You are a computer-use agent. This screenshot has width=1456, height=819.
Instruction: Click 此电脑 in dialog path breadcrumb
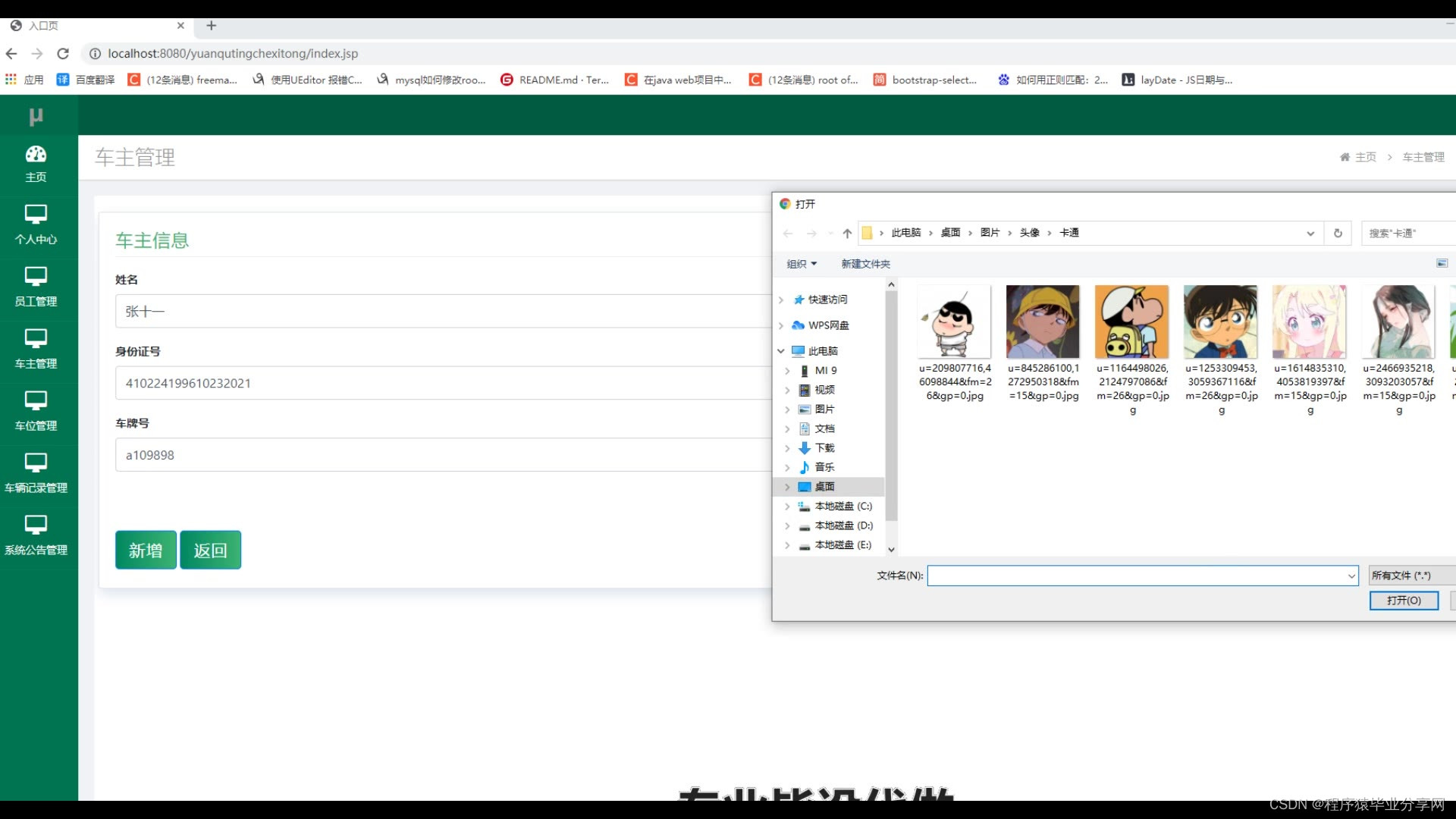906,233
